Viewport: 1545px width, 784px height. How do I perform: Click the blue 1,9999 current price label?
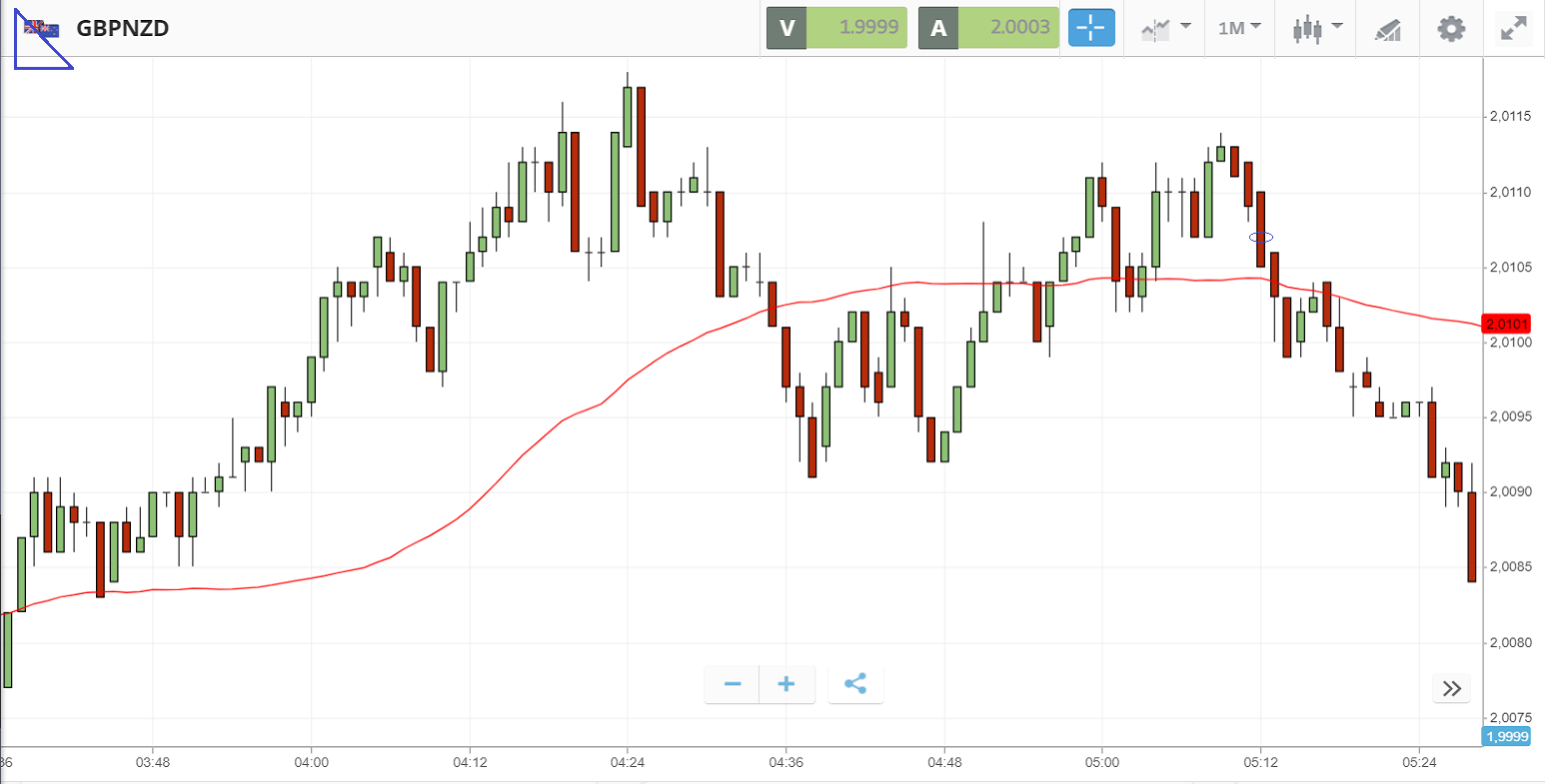tap(1506, 737)
